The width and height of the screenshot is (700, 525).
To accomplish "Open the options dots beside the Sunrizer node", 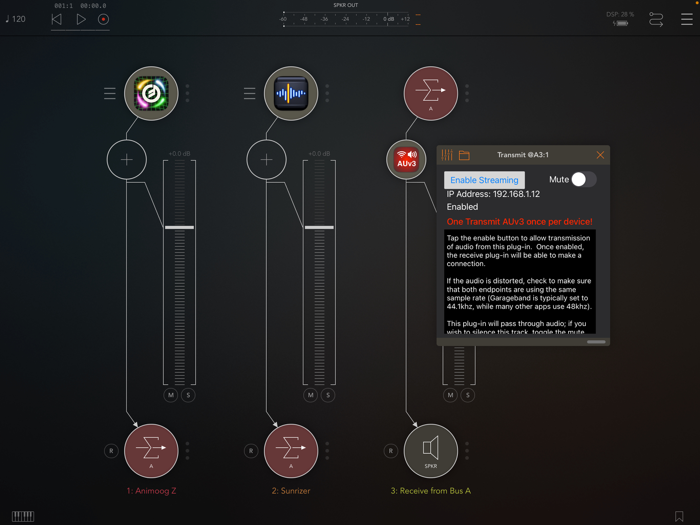I will [x=327, y=93].
